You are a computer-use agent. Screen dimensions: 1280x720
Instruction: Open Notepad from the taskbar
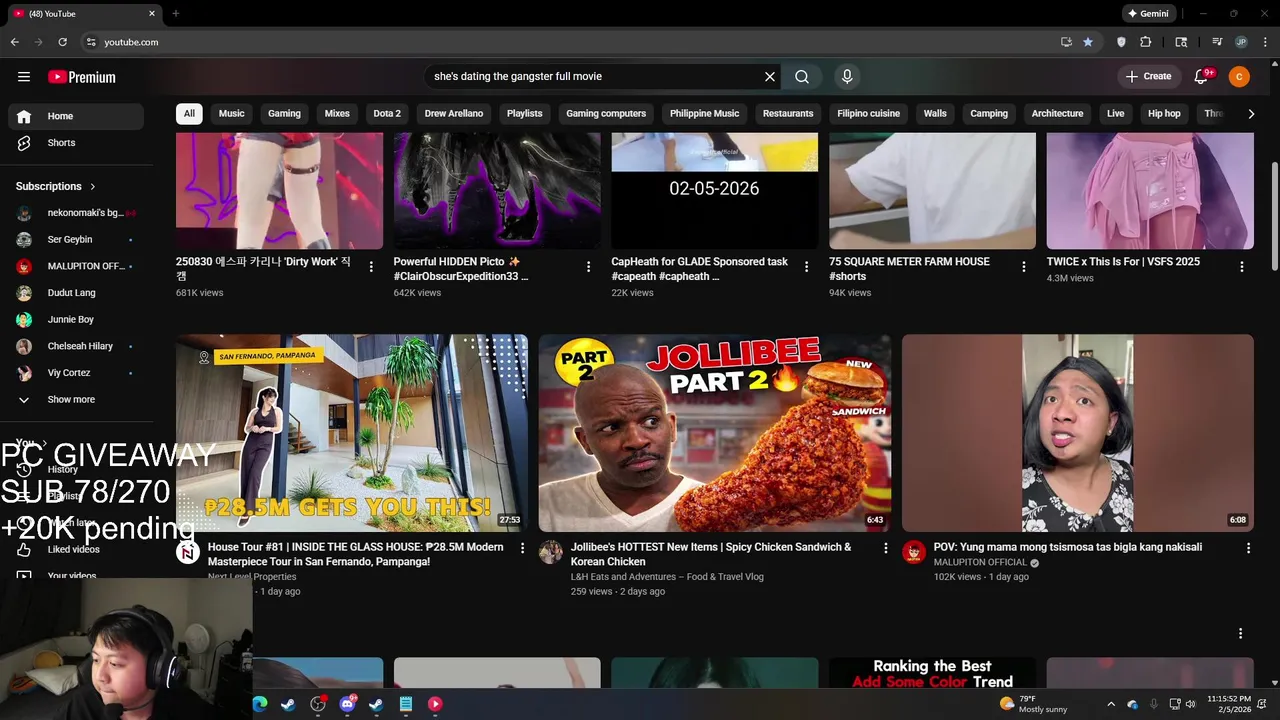pos(406,704)
